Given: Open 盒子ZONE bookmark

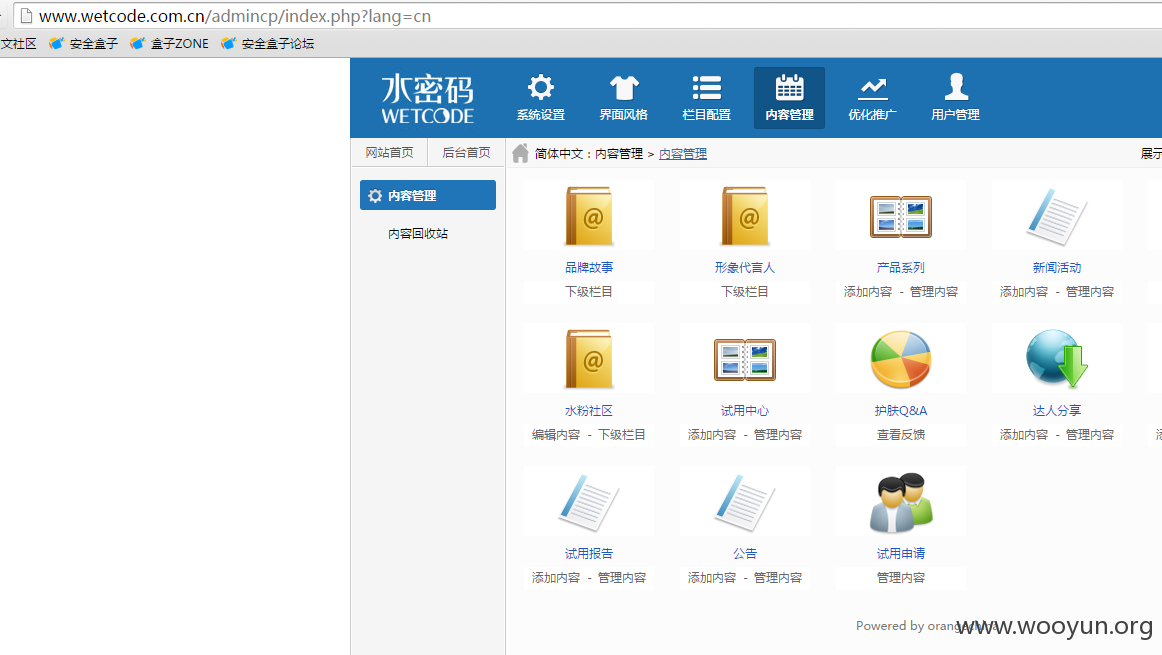Looking at the screenshot, I should pyautogui.click(x=170, y=44).
